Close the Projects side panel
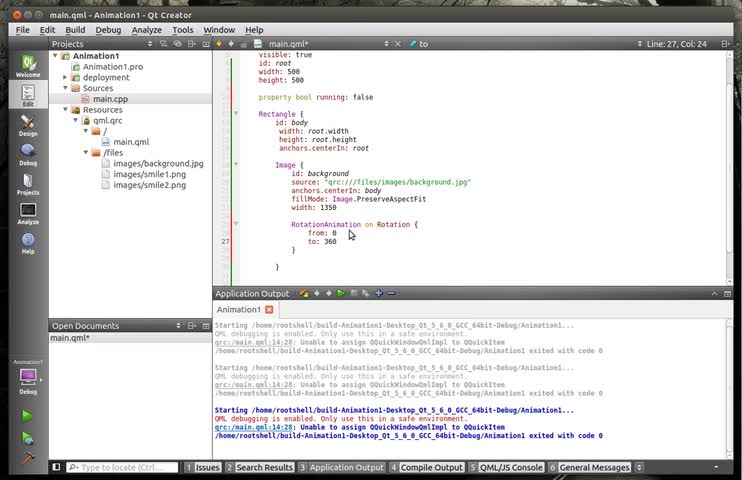 206,44
